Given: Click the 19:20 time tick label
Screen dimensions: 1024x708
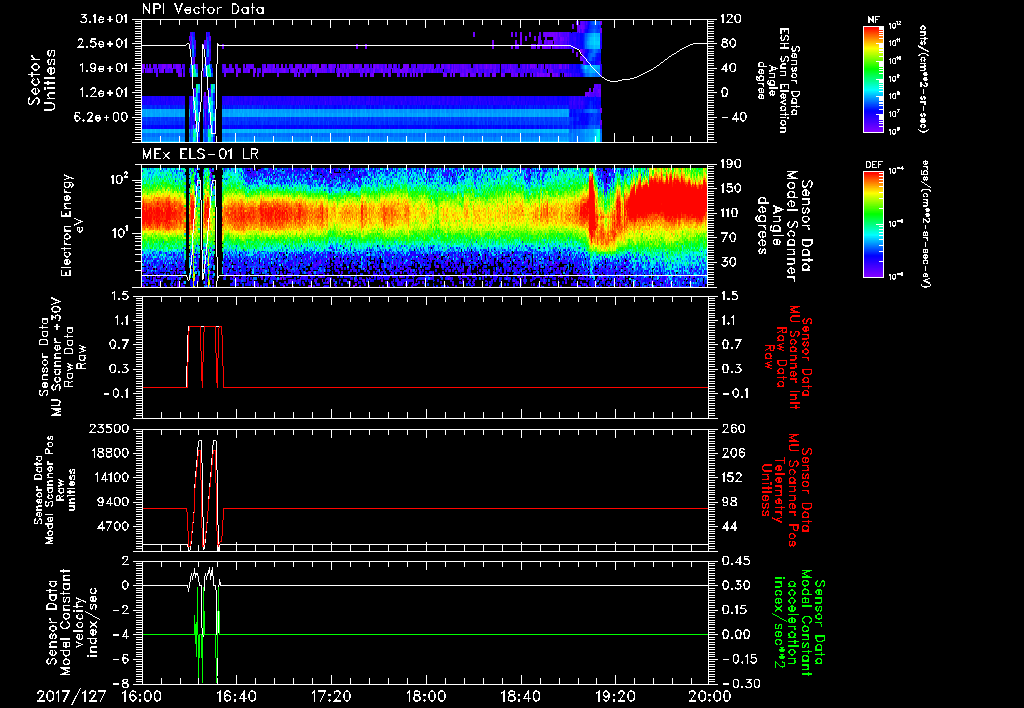Looking at the screenshot, I should click(x=615, y=696).
